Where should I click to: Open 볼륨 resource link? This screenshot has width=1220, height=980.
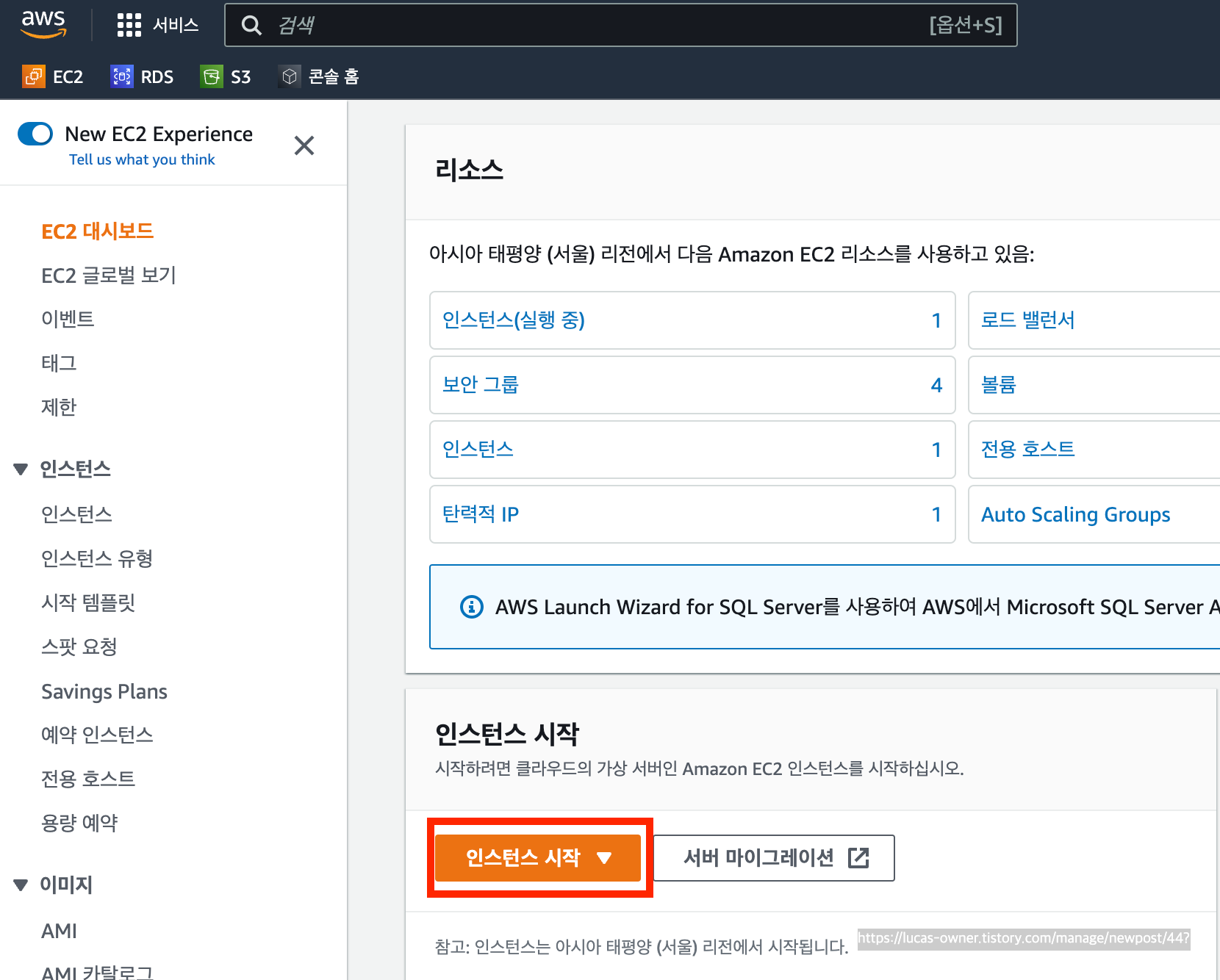point(999,384)
